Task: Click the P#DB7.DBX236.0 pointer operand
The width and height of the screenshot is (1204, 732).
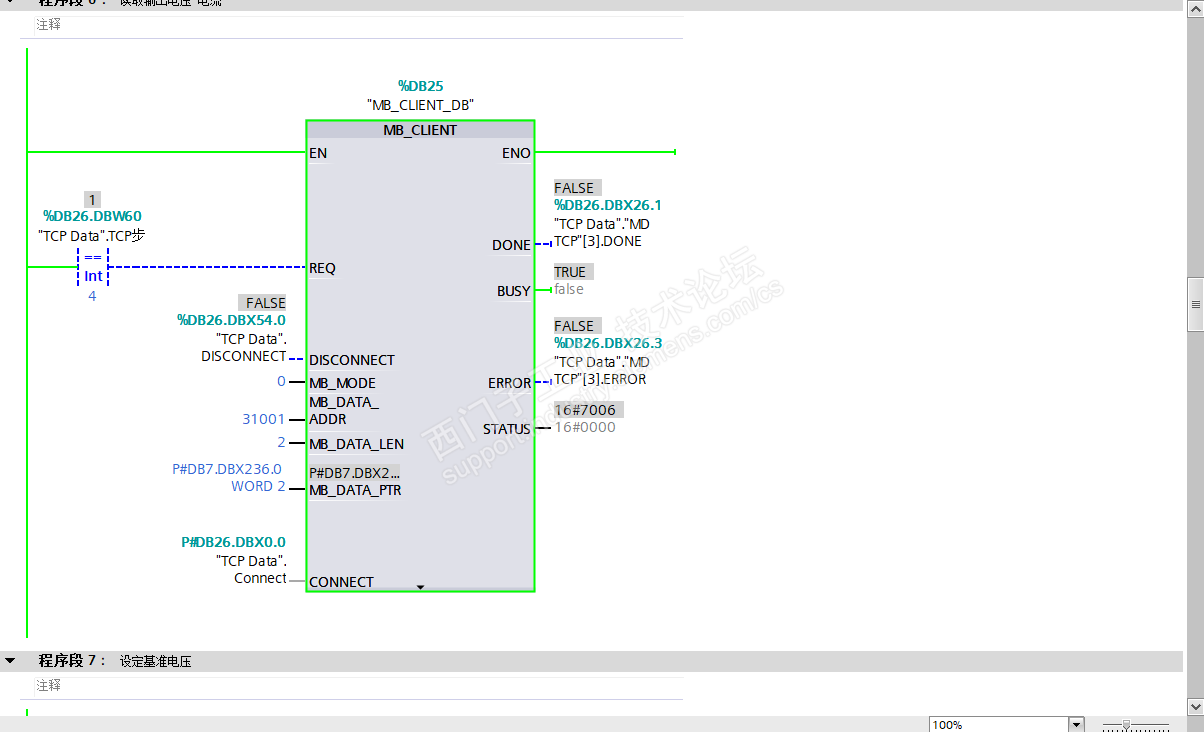Action: click(x=227, y=468)
